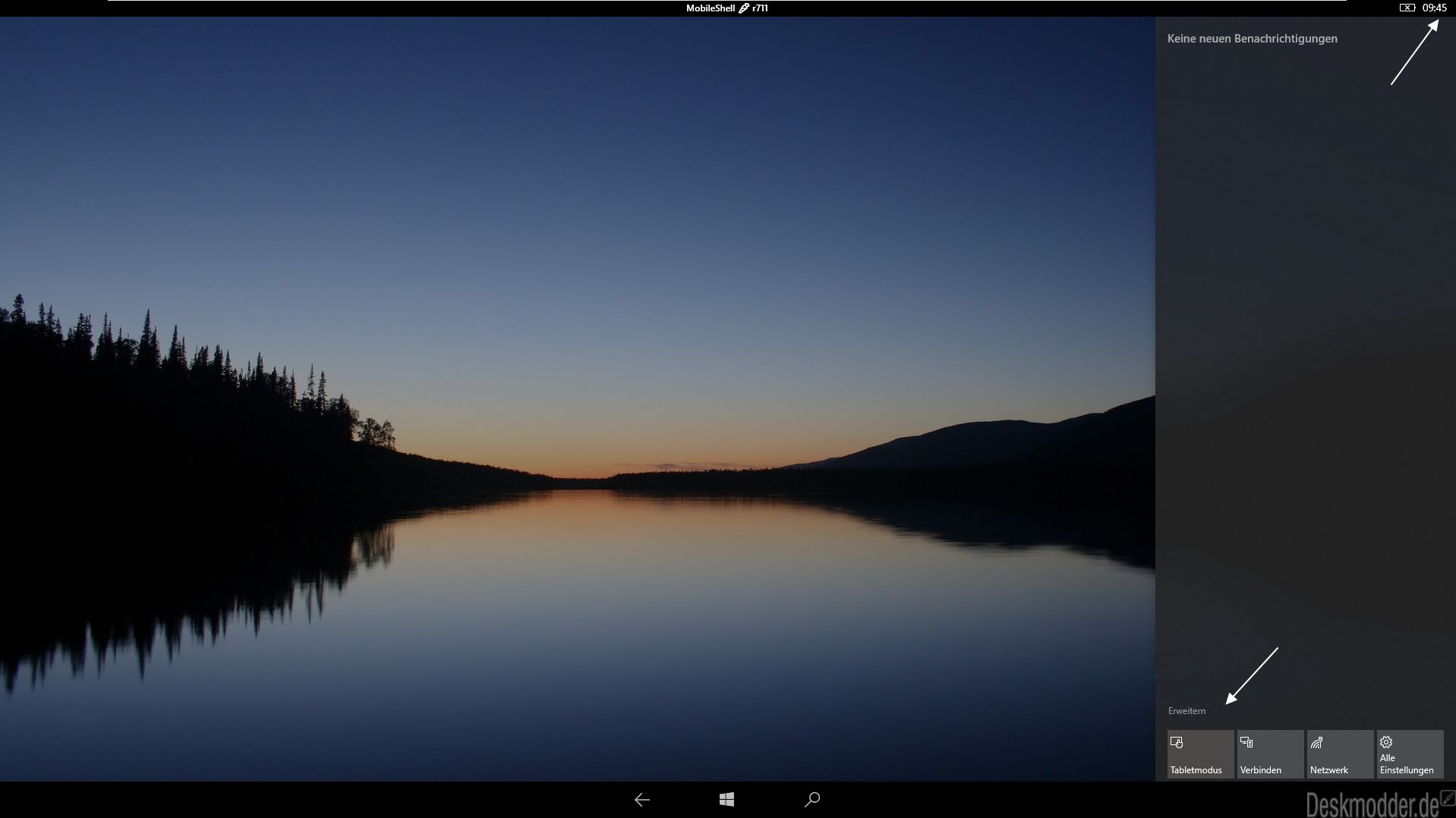Click the back arrow in navigation bar
The height and width of the screenshot is (818, 1456).
tap(642, 800)
